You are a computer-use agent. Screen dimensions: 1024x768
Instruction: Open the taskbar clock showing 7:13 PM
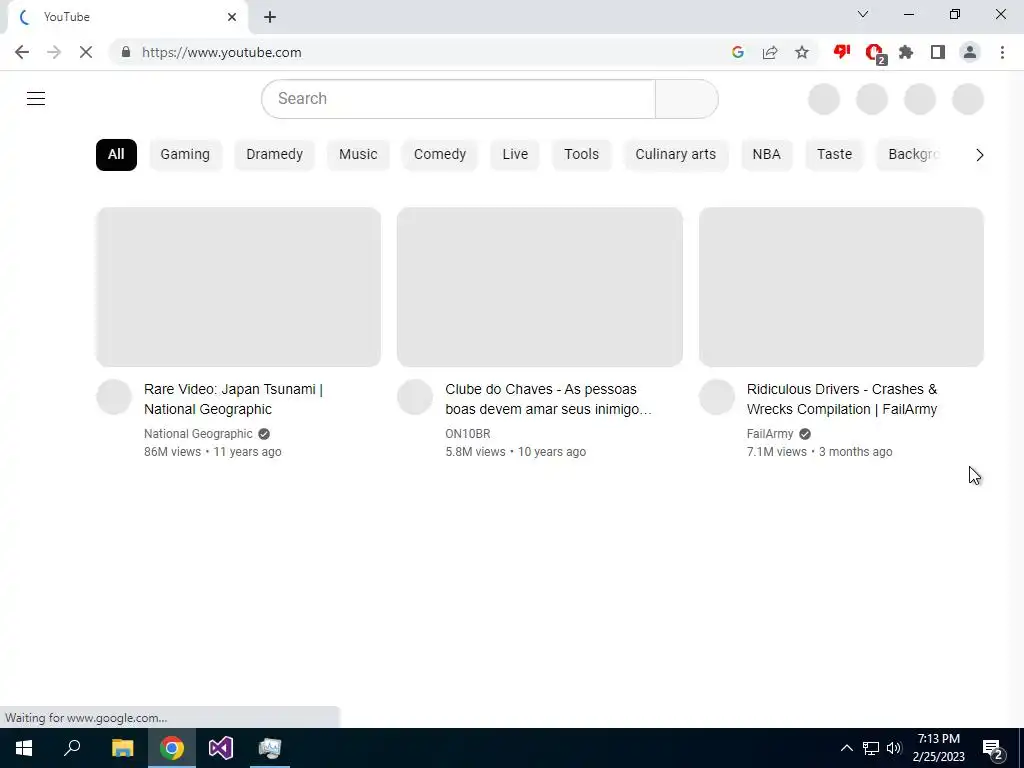click(x=938, y=748)
